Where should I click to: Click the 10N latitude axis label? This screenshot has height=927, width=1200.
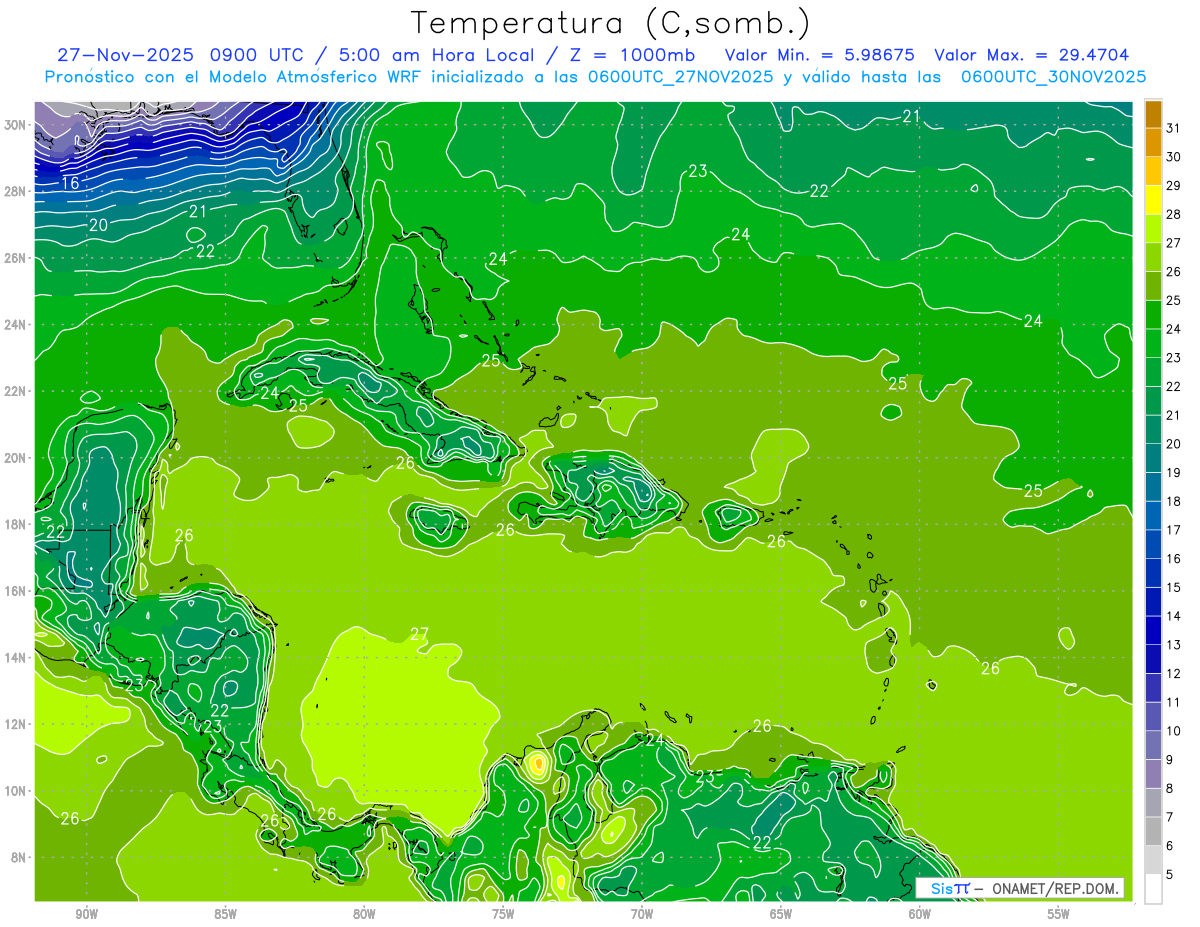click(x=16, y=791)
